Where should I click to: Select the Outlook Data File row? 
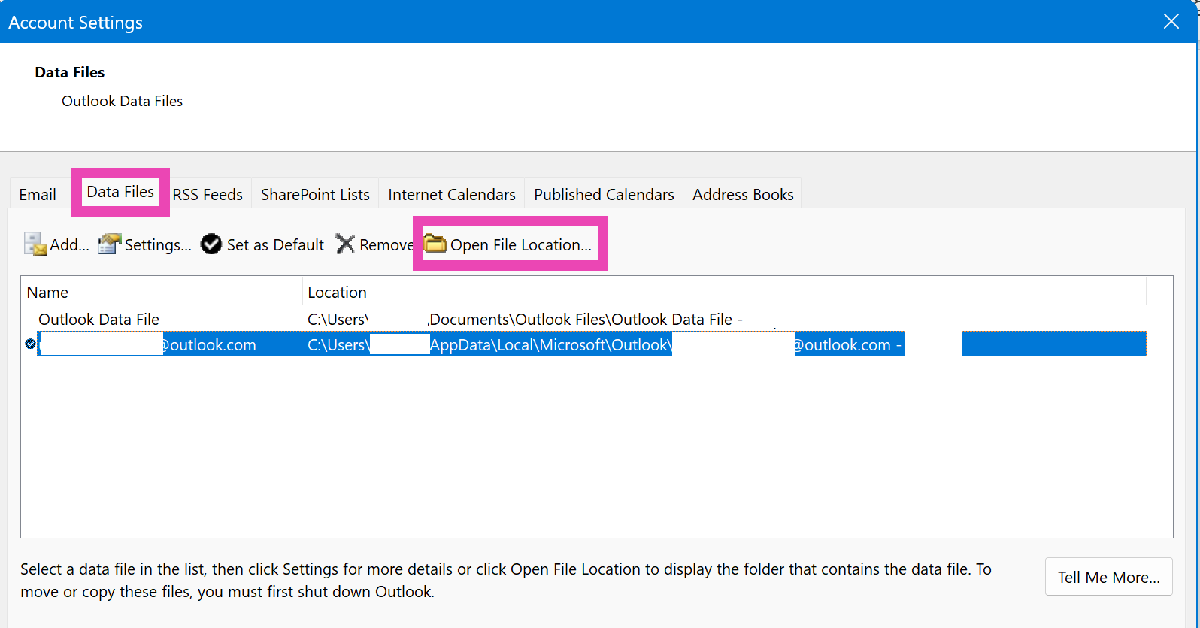tap(99, 319)
